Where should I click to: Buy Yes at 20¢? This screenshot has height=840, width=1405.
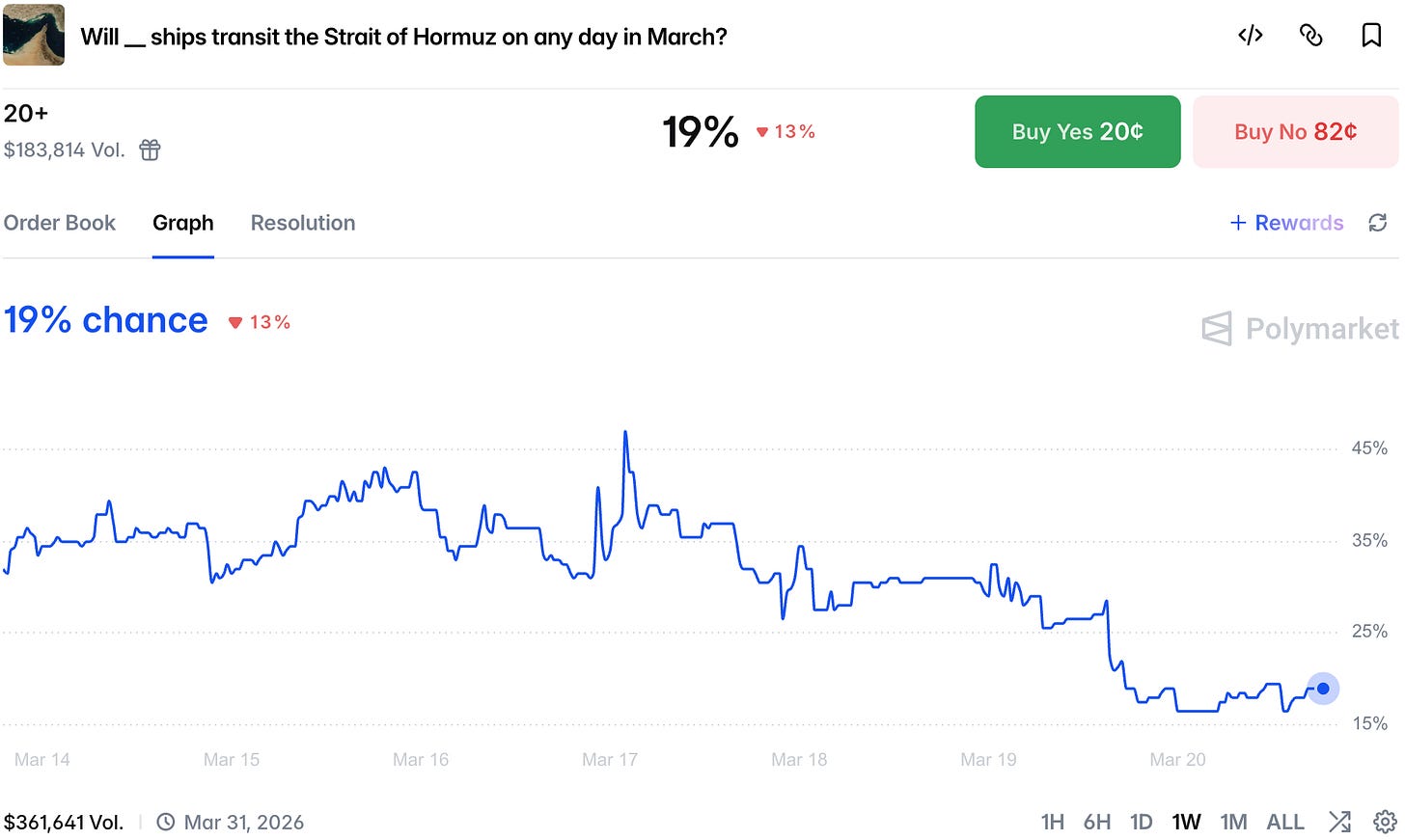click(x=1078, y=131)
